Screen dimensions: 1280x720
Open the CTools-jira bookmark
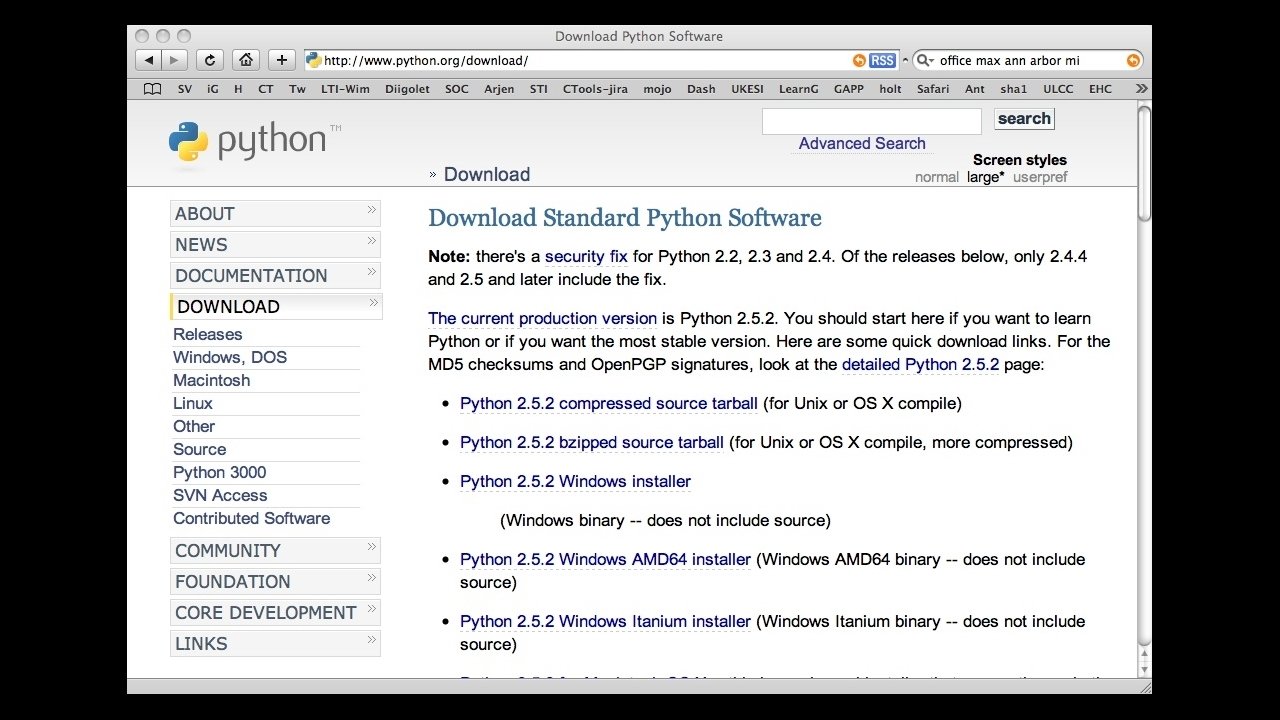click(595, 89)
